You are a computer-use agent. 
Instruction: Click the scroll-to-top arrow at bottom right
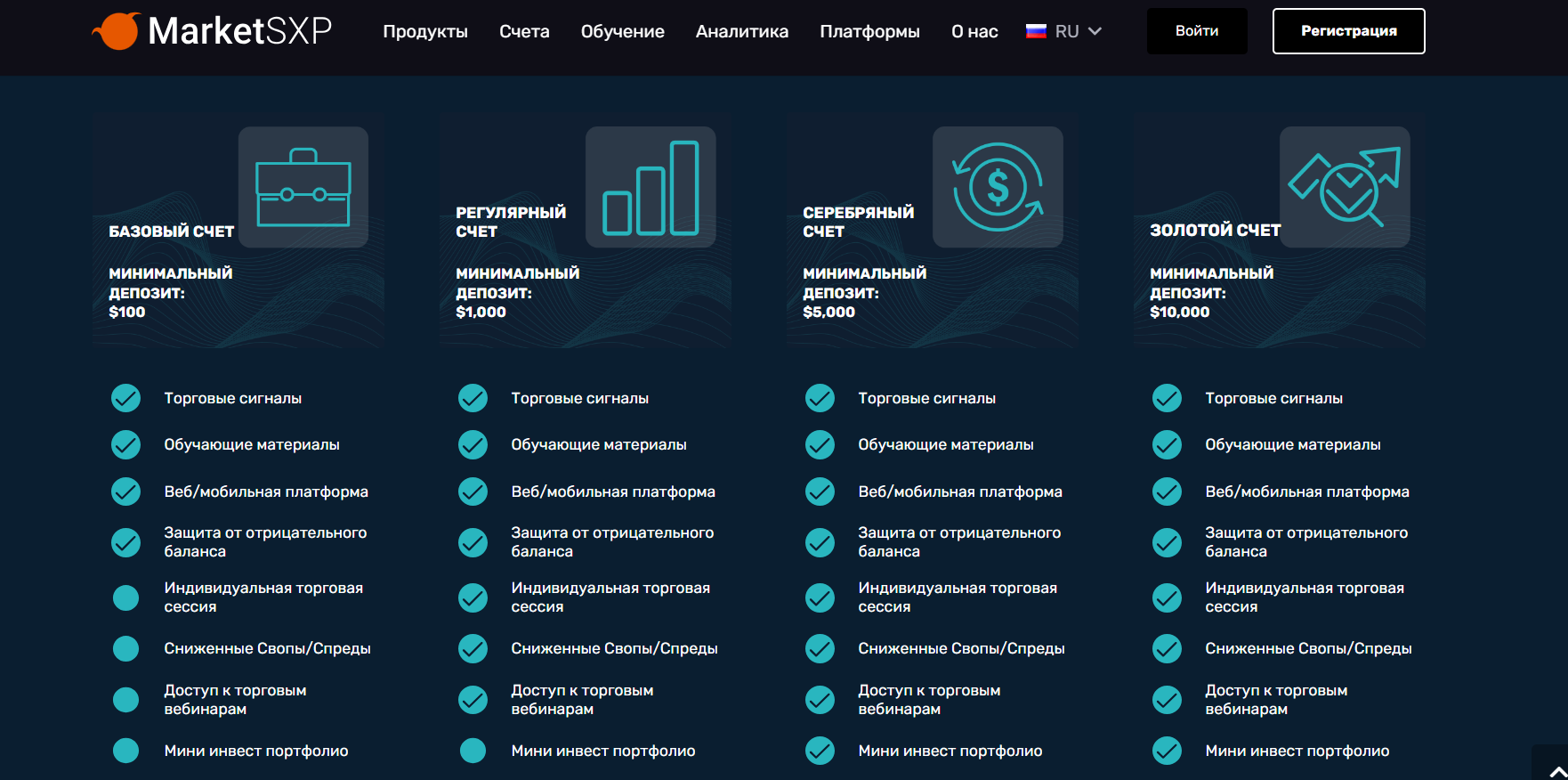(1557, 771)
